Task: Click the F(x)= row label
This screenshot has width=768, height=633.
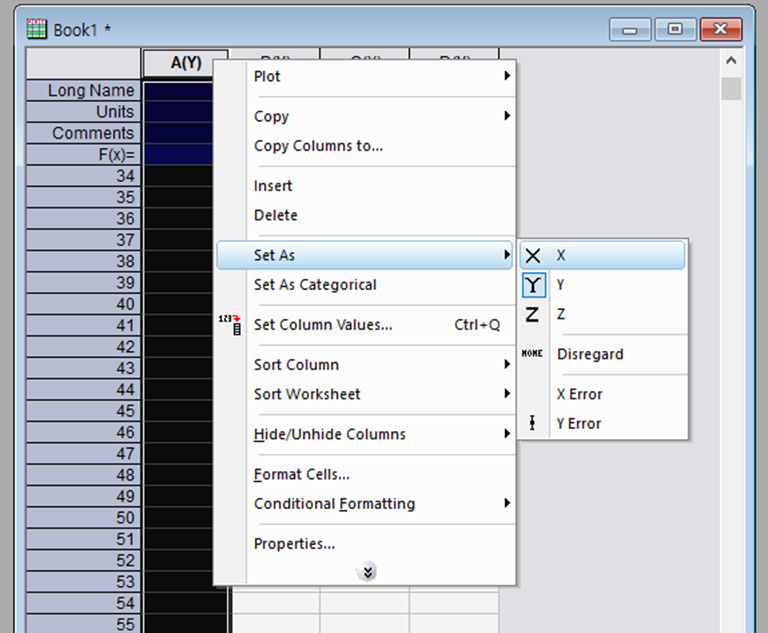Action: click(x=83, y=155)
